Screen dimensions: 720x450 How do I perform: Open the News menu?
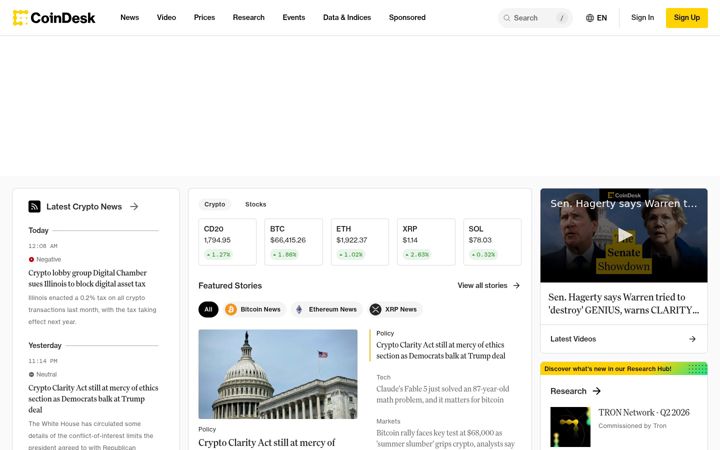tap(129, 17)
